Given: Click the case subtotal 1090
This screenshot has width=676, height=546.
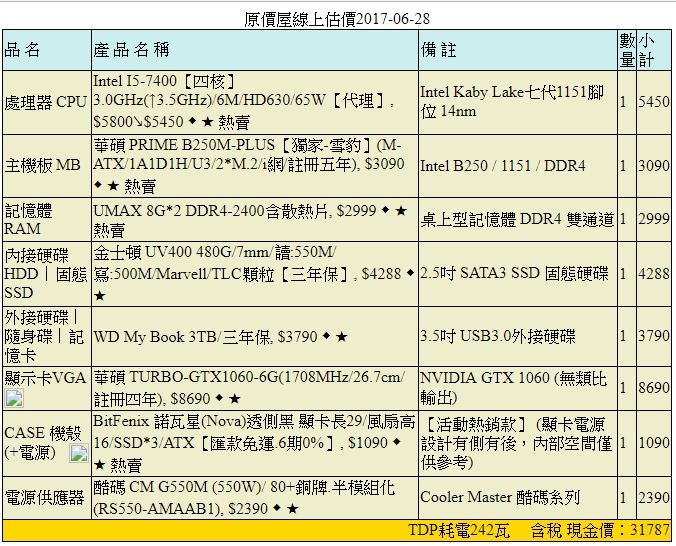Looking at the screenshot, I should [654, 443].
